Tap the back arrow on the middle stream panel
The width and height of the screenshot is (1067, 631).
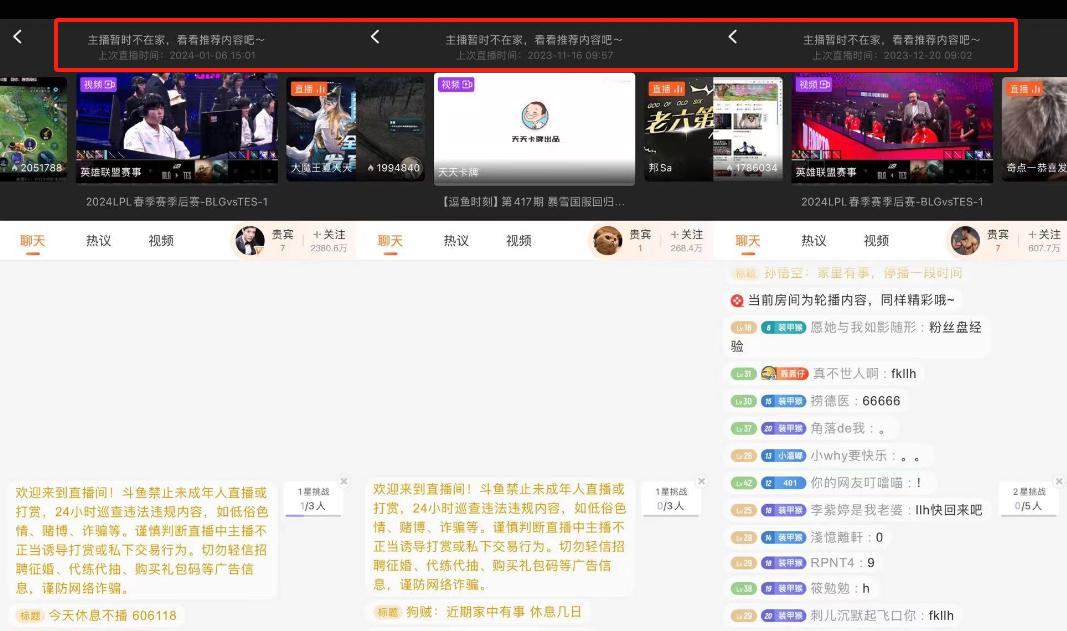point(375,36)
